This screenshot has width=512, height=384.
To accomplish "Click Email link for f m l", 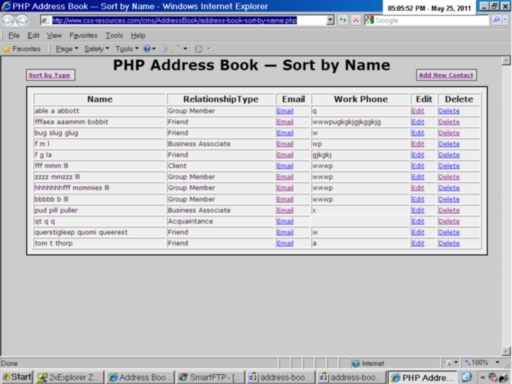I will [x=285, y=144].
